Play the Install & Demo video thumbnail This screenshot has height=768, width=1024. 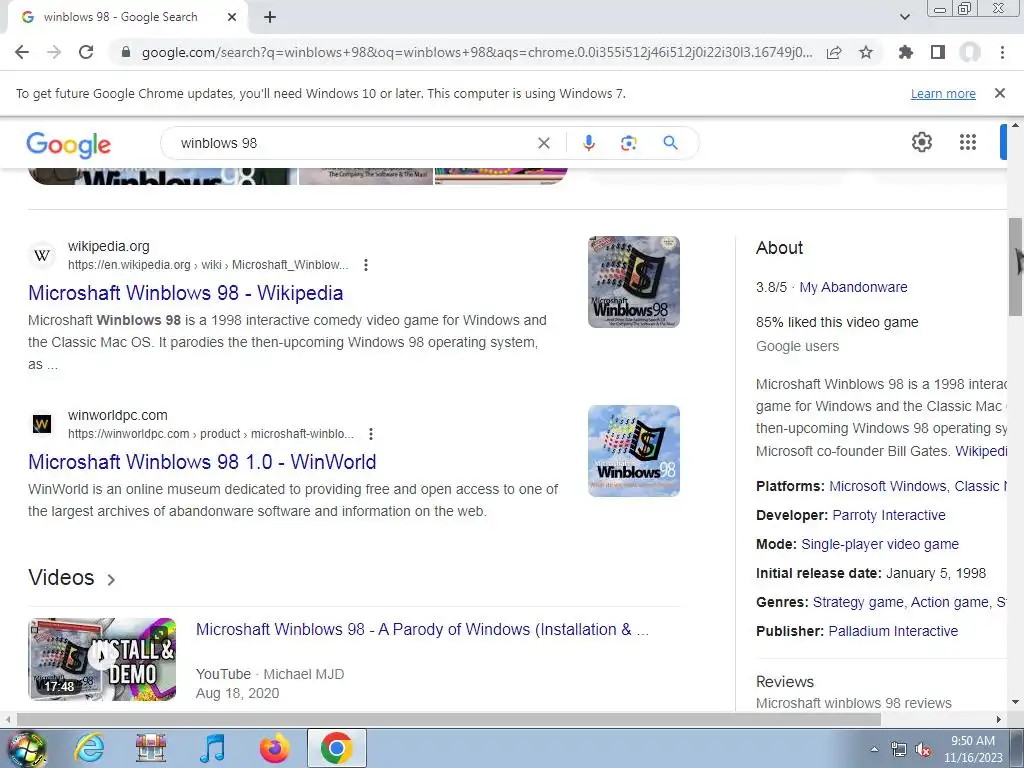click(102, 659)
